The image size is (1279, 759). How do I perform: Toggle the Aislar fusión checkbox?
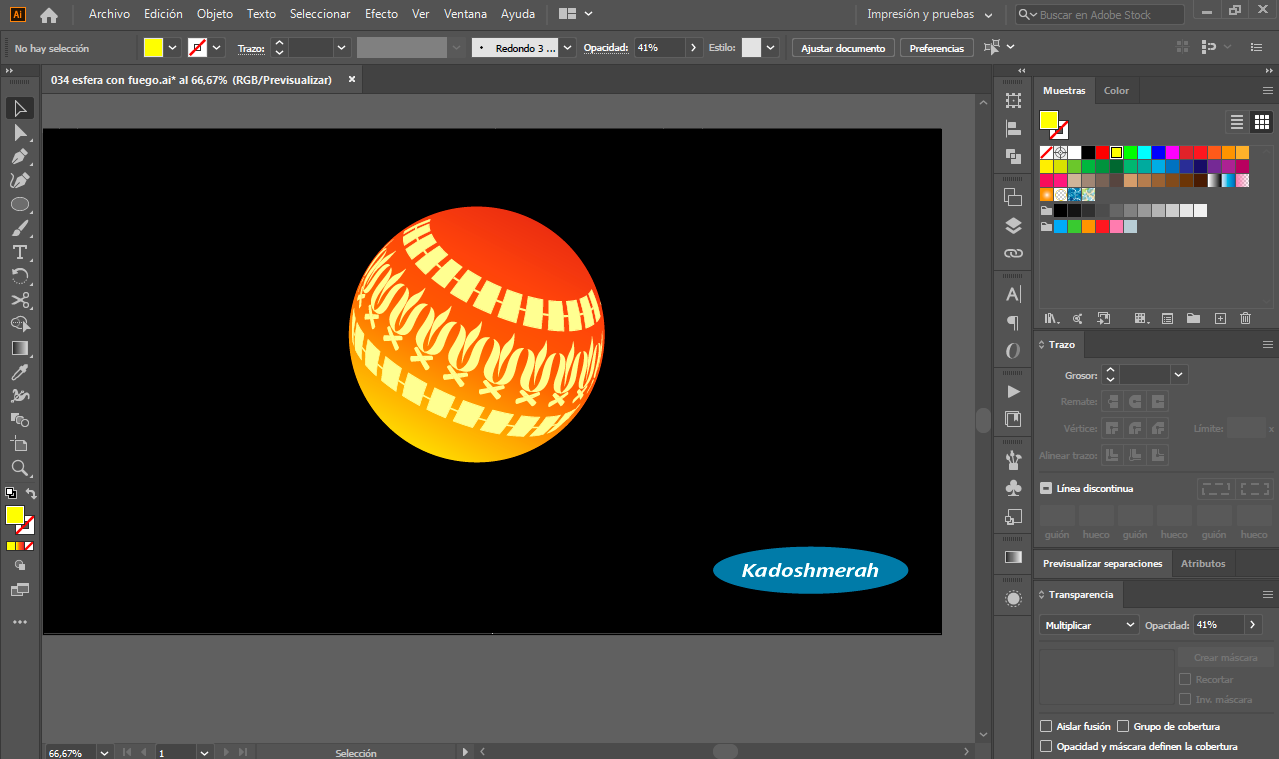[1046, 726]
